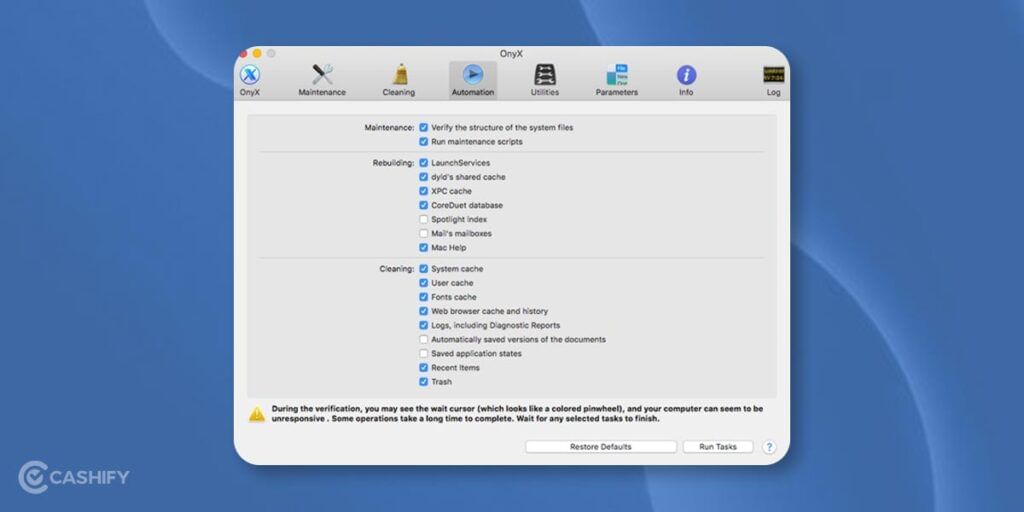Toggle the System cache checkbox

(424, 269)
